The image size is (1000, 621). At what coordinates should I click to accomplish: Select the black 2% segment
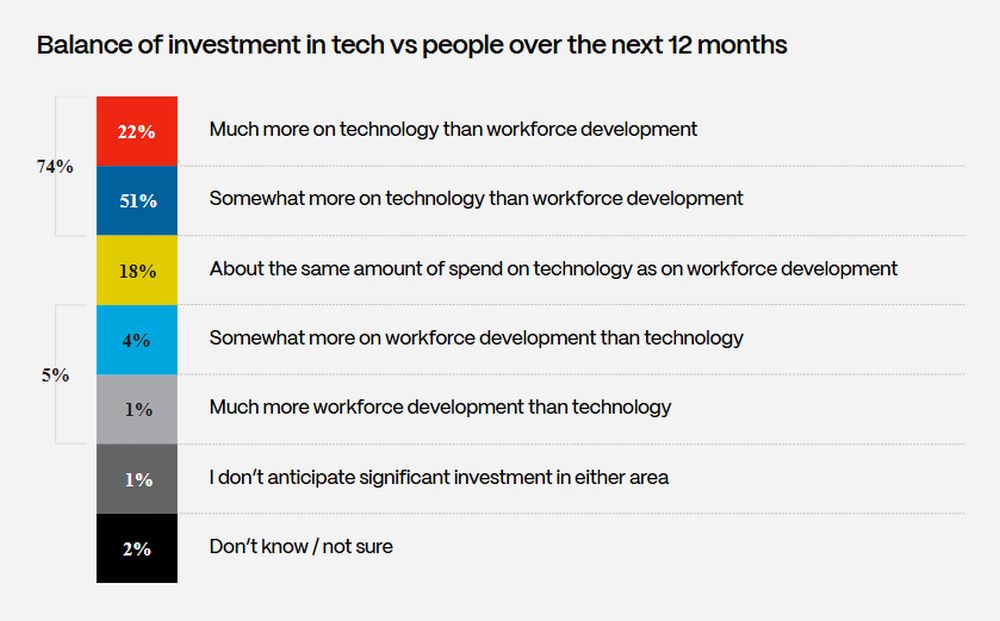(136, 548)
